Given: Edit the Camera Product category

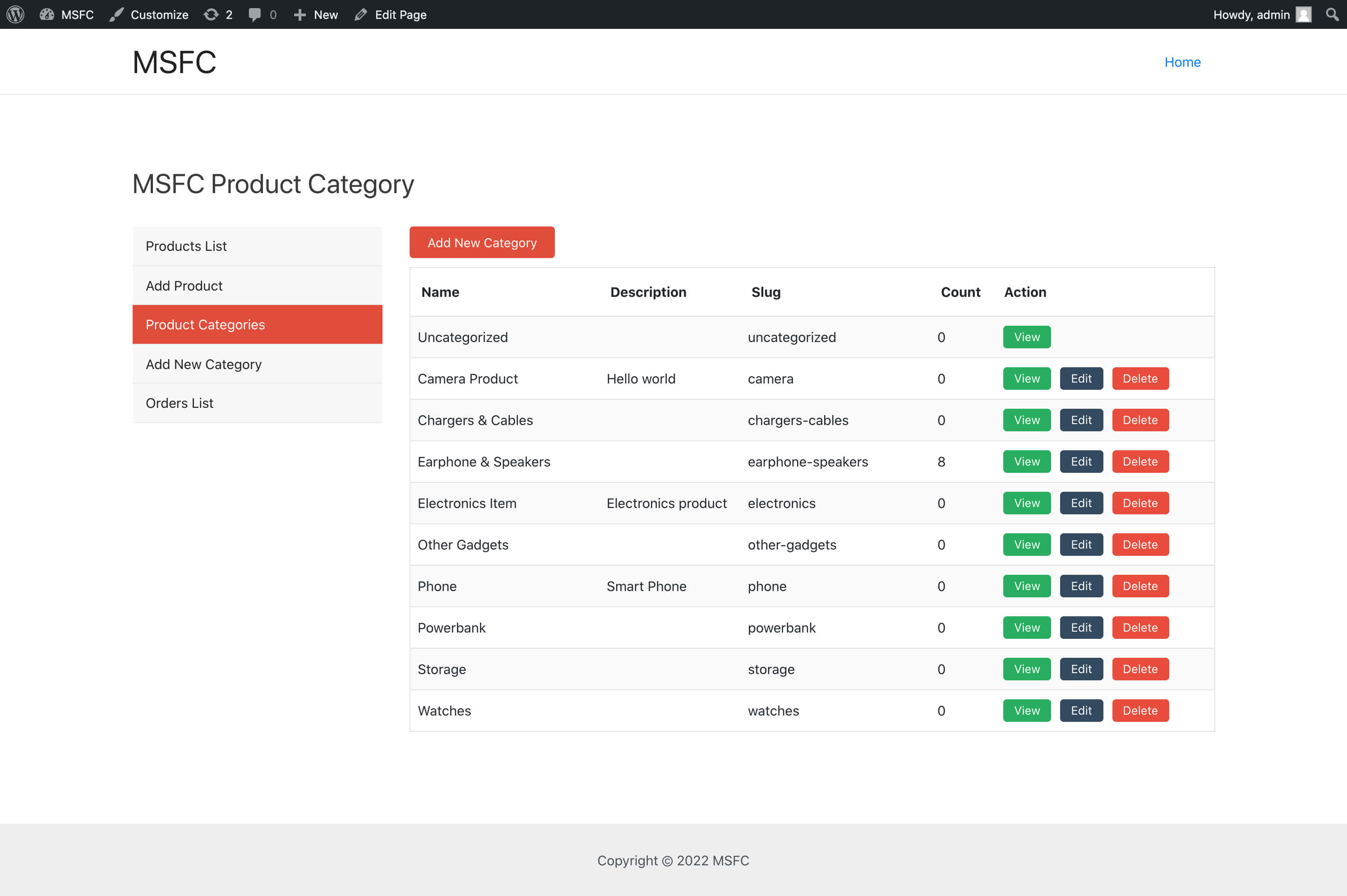Looking at the screenshot, I should [1080, 378].
